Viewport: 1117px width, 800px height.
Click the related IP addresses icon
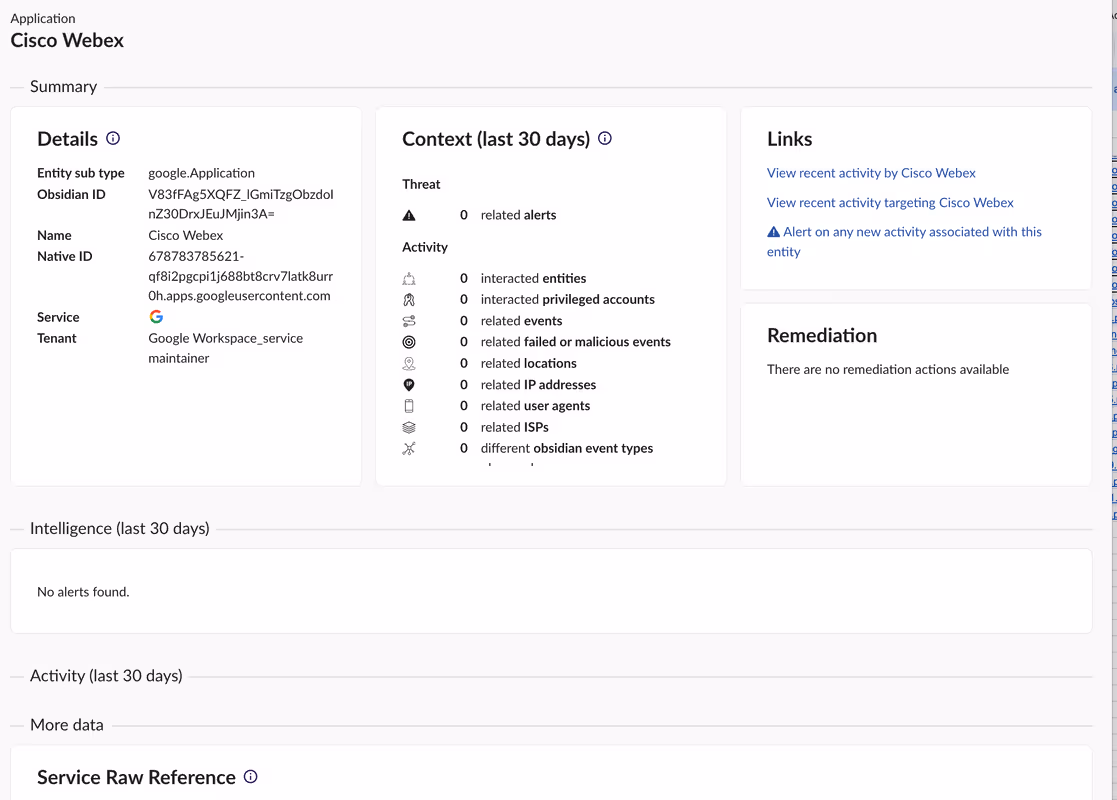[x=409, y=385]
